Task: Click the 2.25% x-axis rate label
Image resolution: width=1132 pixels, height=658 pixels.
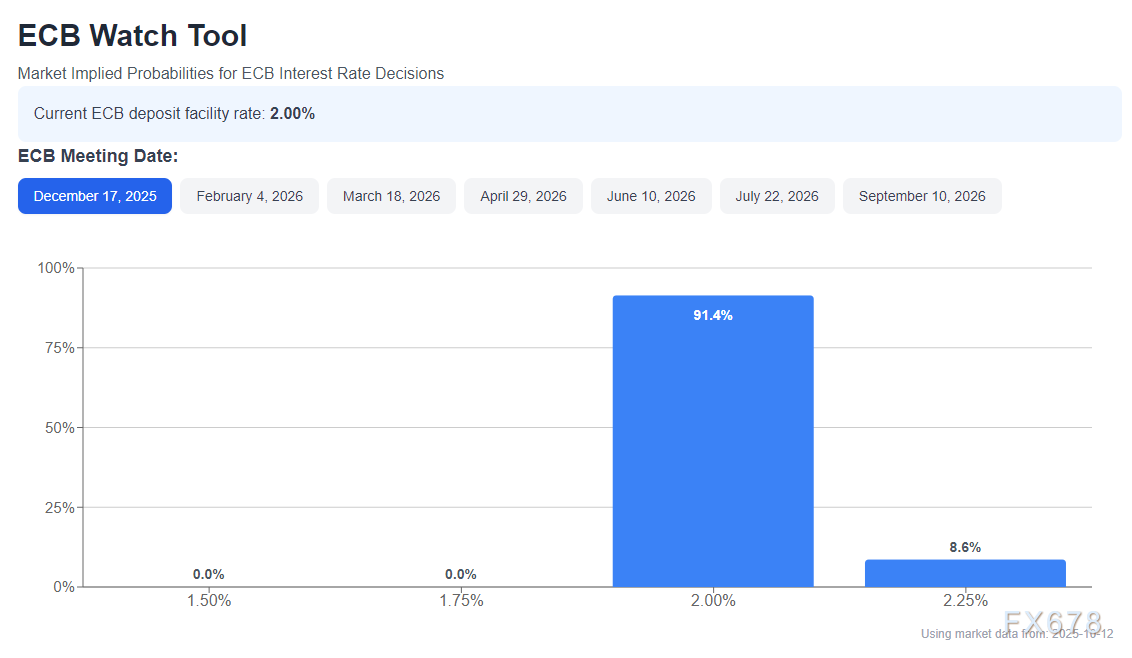Action: pos(965,601)
